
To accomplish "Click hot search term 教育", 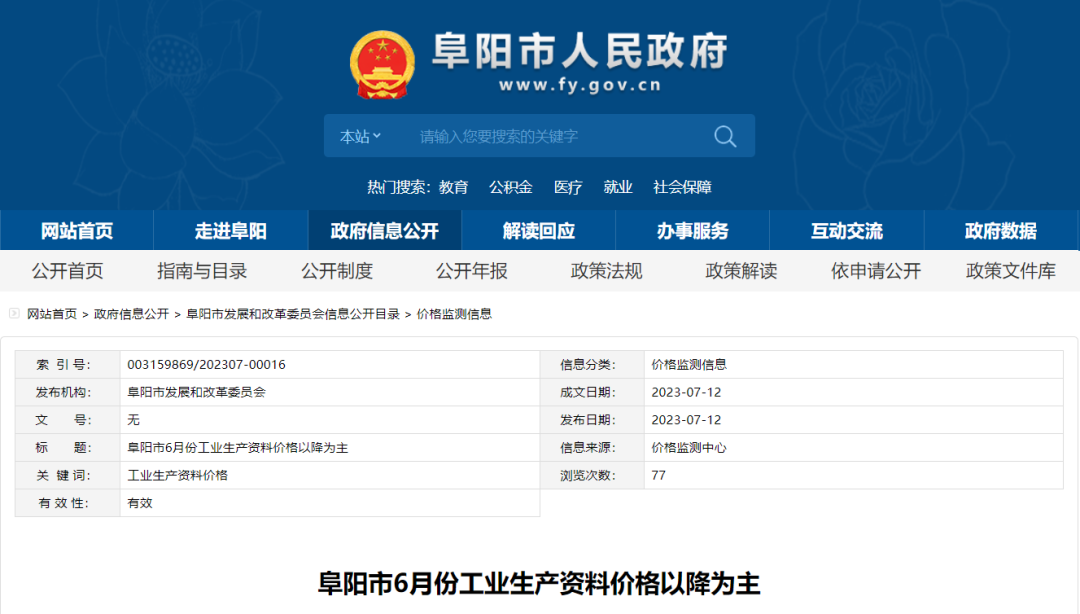I will coord(453,187).
